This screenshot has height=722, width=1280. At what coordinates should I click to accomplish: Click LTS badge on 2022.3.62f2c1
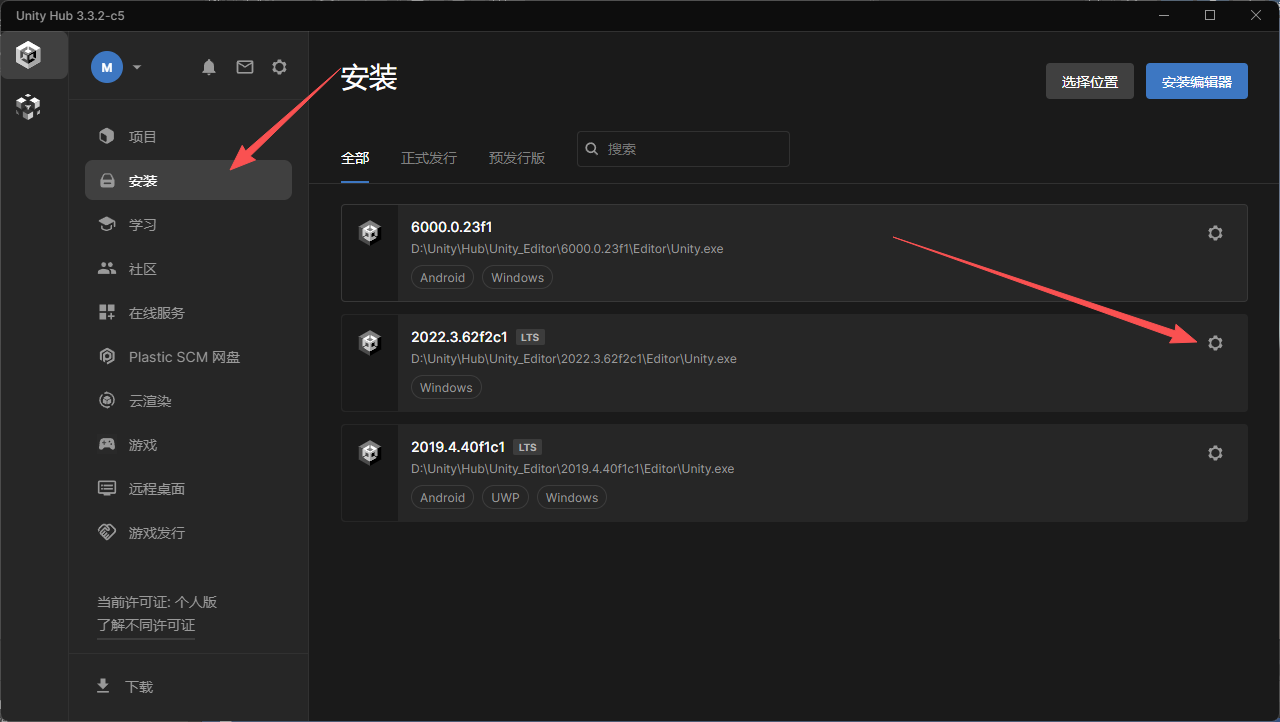pyautogui.click(x=531, y=337)
